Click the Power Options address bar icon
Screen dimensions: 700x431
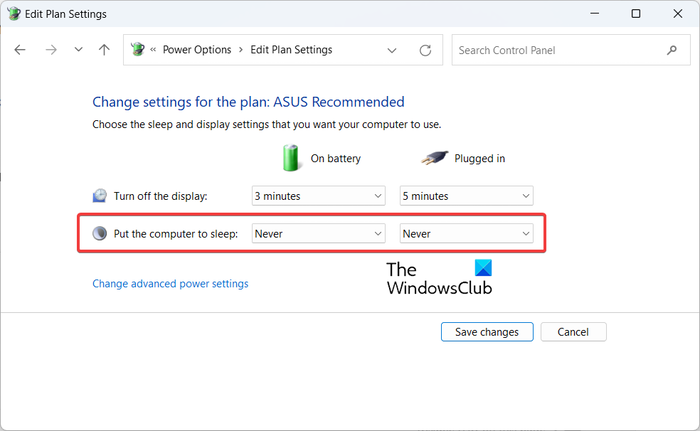click(x=138, y=50)
